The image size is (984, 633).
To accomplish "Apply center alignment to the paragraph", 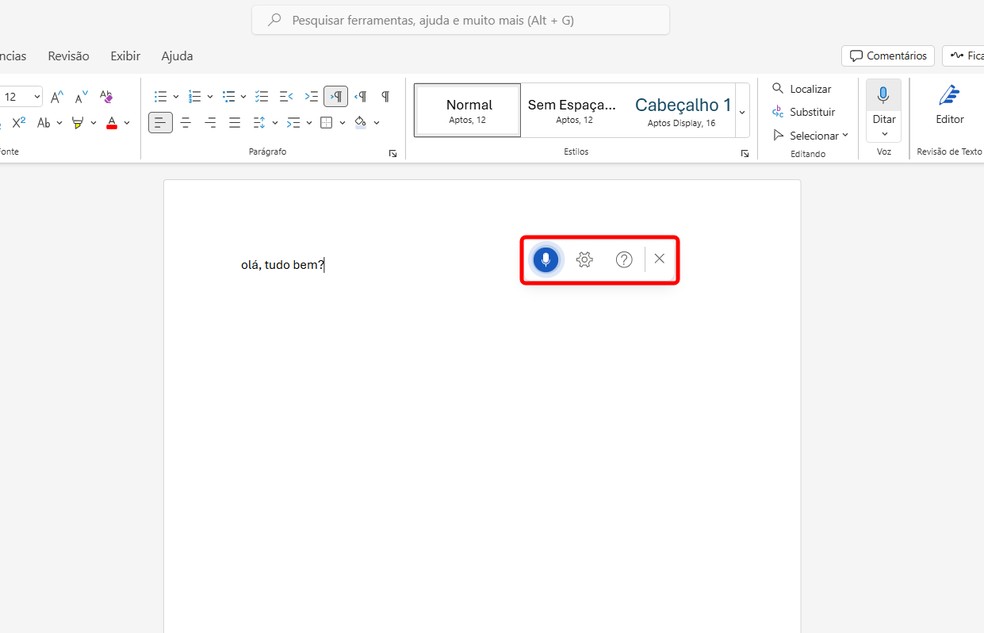I will [185, 122].
